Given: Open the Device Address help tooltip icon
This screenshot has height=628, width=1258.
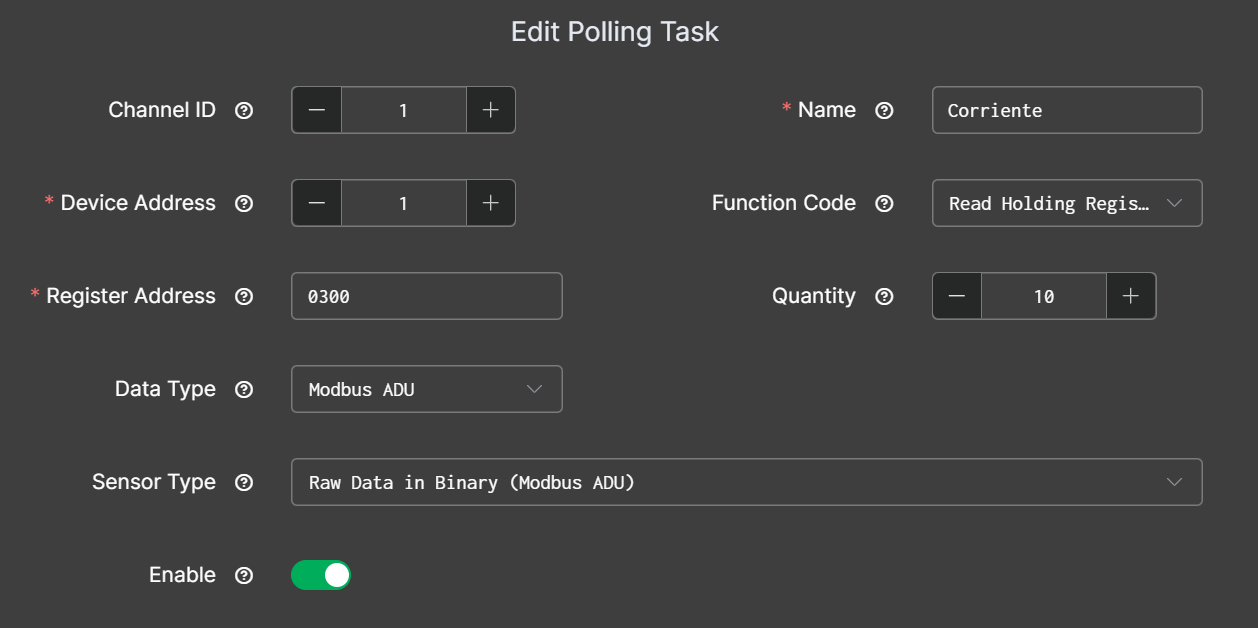Looking at the screenshot, I should point(243,203).
